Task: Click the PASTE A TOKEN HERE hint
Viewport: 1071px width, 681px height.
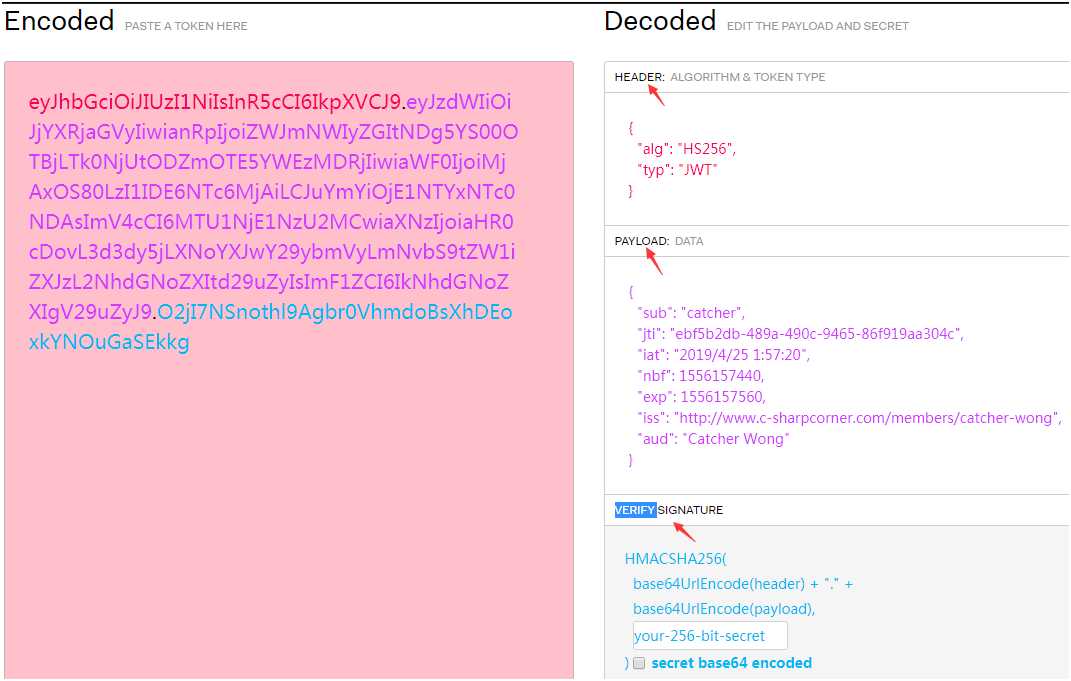Action: click(186, 26)
